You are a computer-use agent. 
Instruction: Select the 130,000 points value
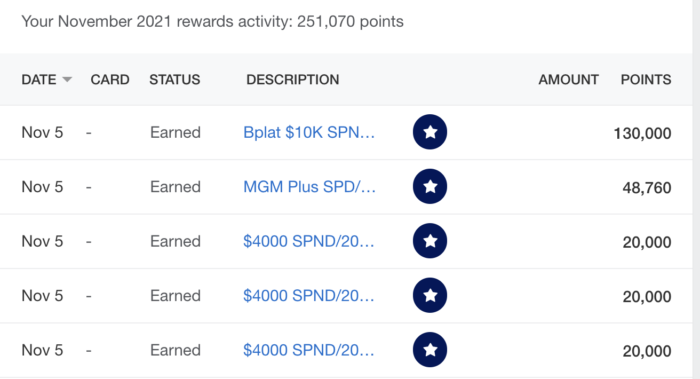(x=642, y=133)
